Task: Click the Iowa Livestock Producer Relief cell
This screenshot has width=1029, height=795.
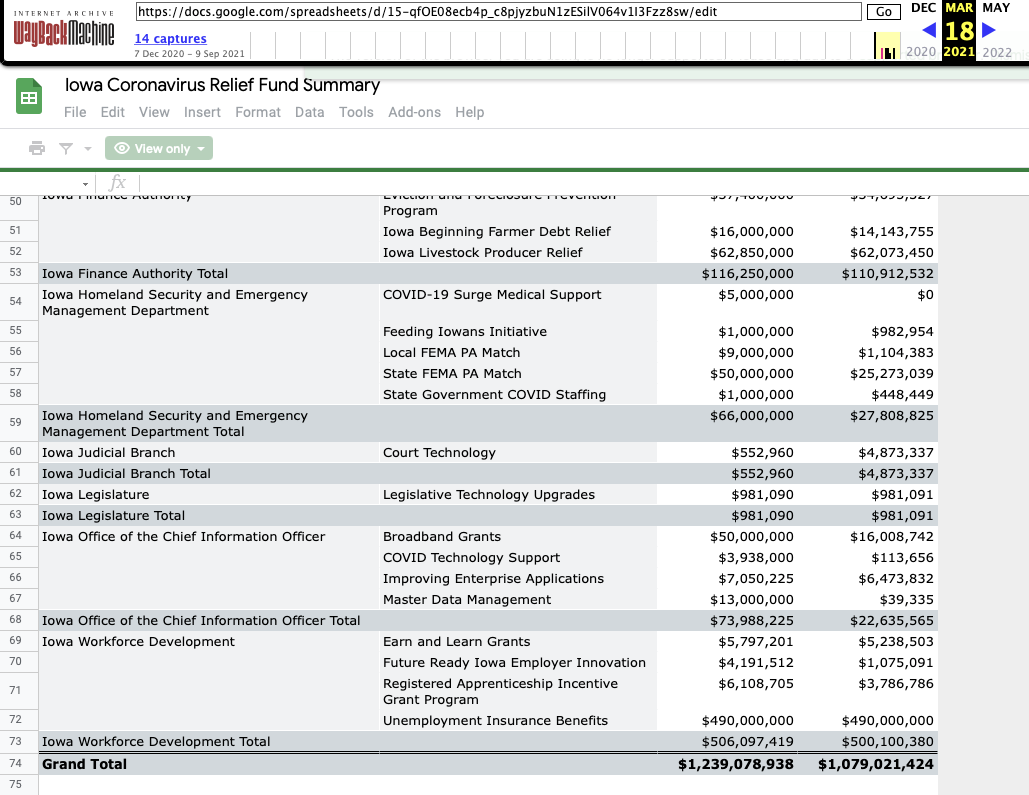Action: pos(518,252)
